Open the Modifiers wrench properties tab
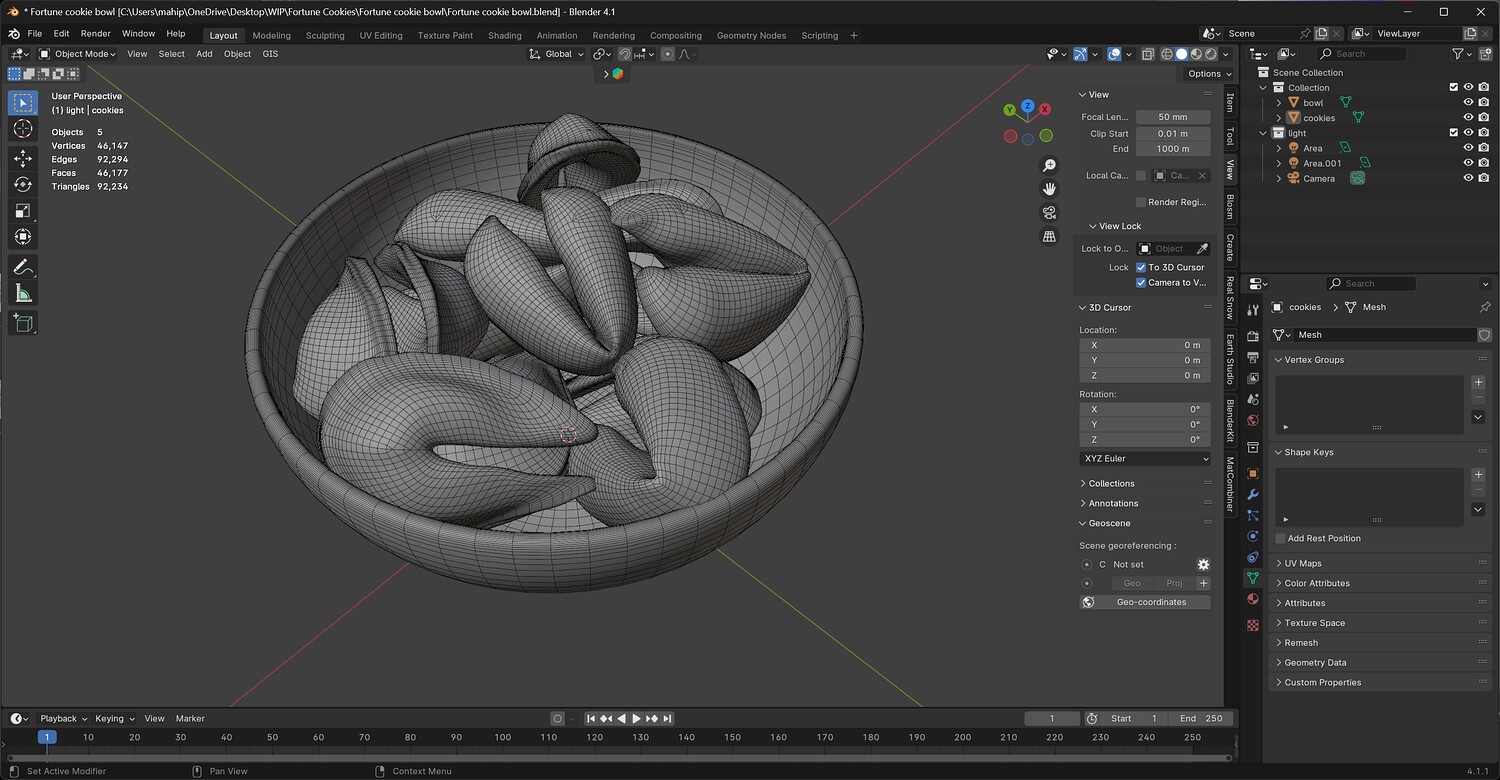Viewport: 1500px width, 780px height. (1252, 494)
